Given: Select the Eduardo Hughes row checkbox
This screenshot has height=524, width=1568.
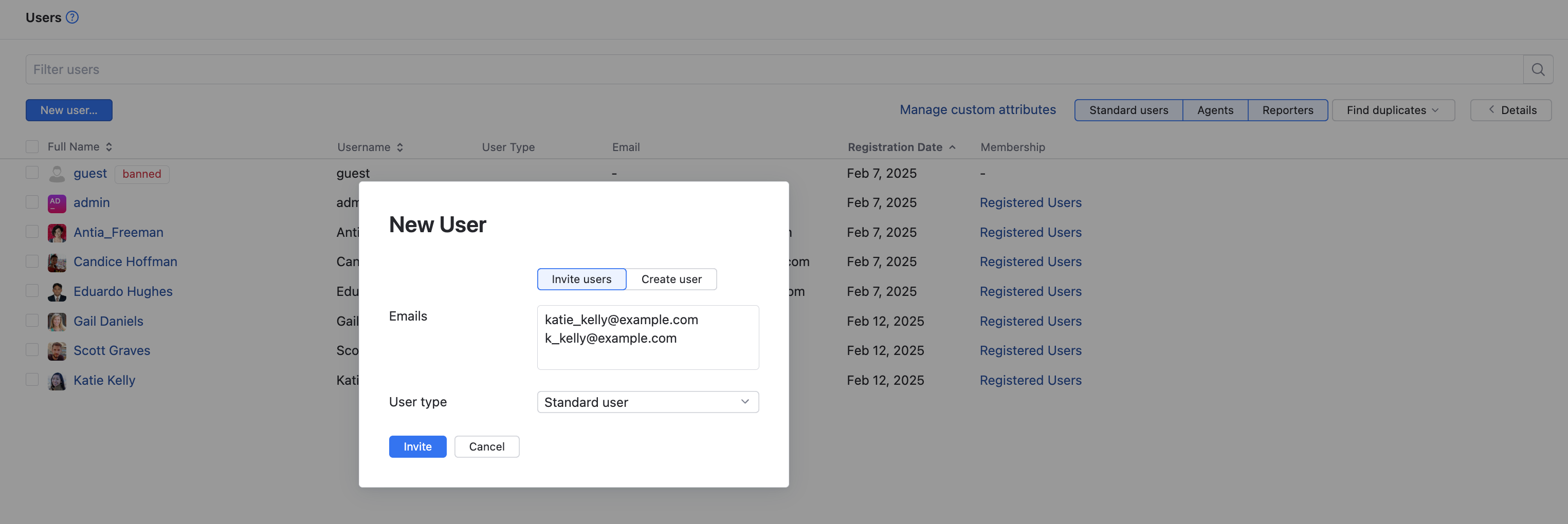Looking at the screenshot, I should (x=32, y=291).
